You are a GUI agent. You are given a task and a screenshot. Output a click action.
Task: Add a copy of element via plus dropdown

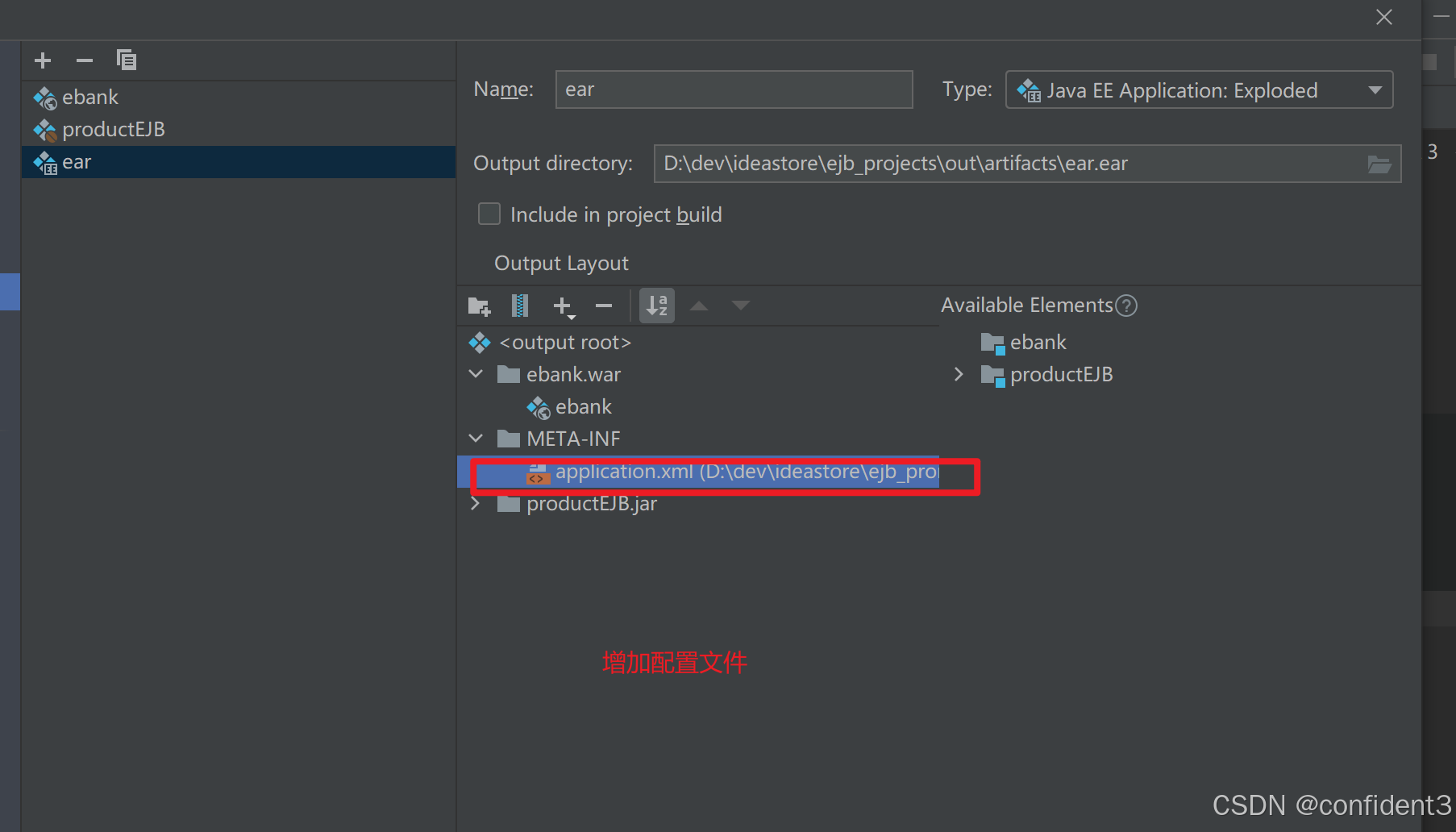pyautogui.click(x=564, y=306)
